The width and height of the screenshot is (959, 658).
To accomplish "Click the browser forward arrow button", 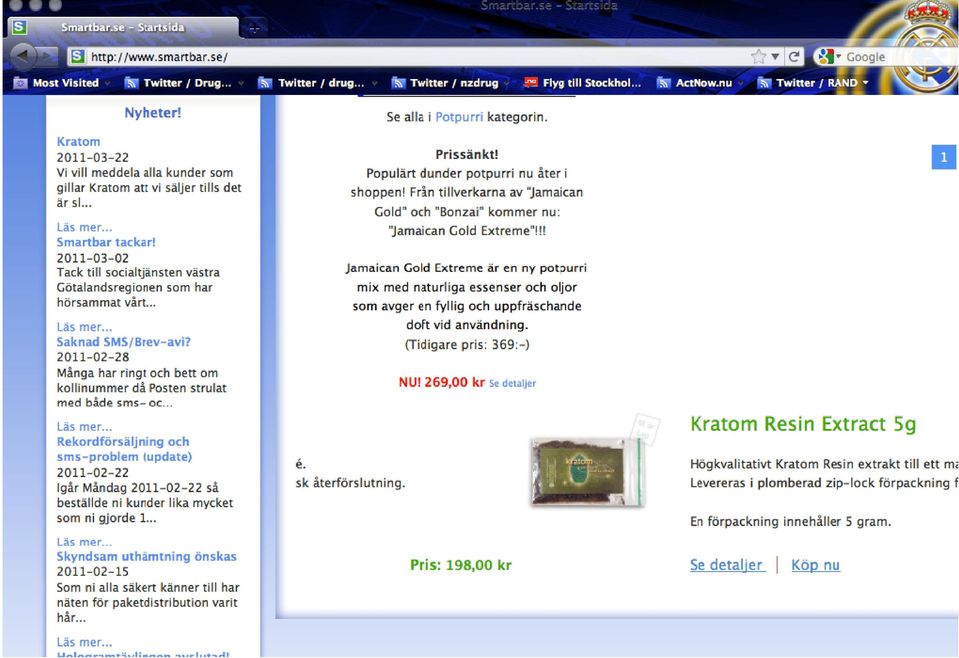I will (48, 56).
